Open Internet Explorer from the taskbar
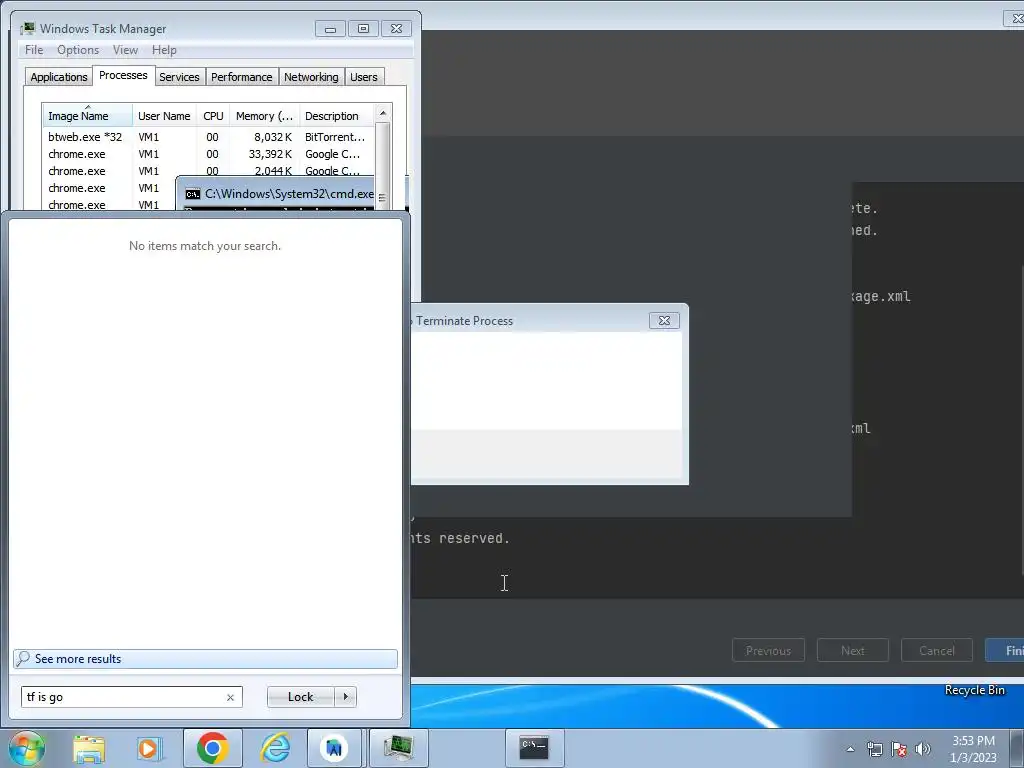The height and width of the screenshot is (768, 1024). coord(275,748)
